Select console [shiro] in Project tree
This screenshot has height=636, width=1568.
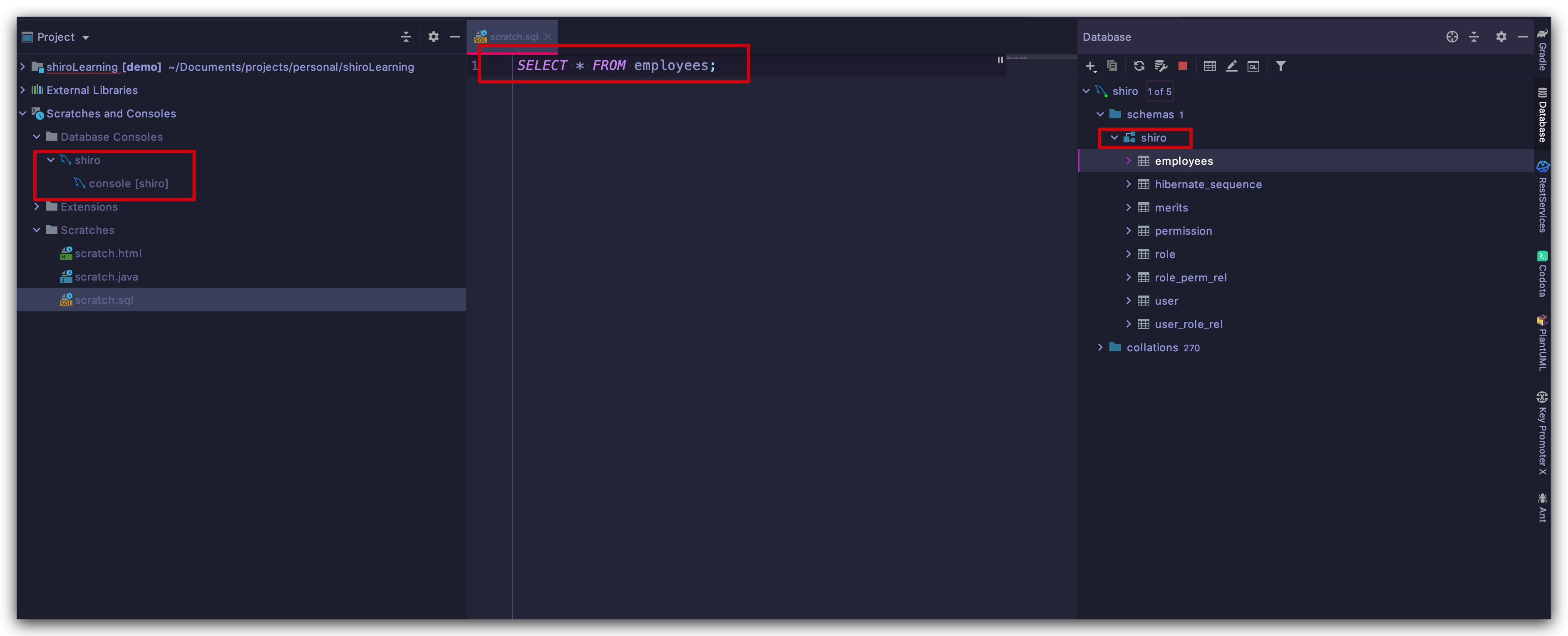(x=129, y=183)
